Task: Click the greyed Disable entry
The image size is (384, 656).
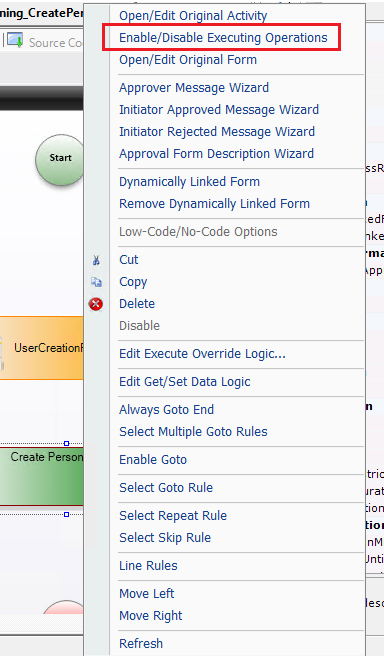Action: coord(139,326)
